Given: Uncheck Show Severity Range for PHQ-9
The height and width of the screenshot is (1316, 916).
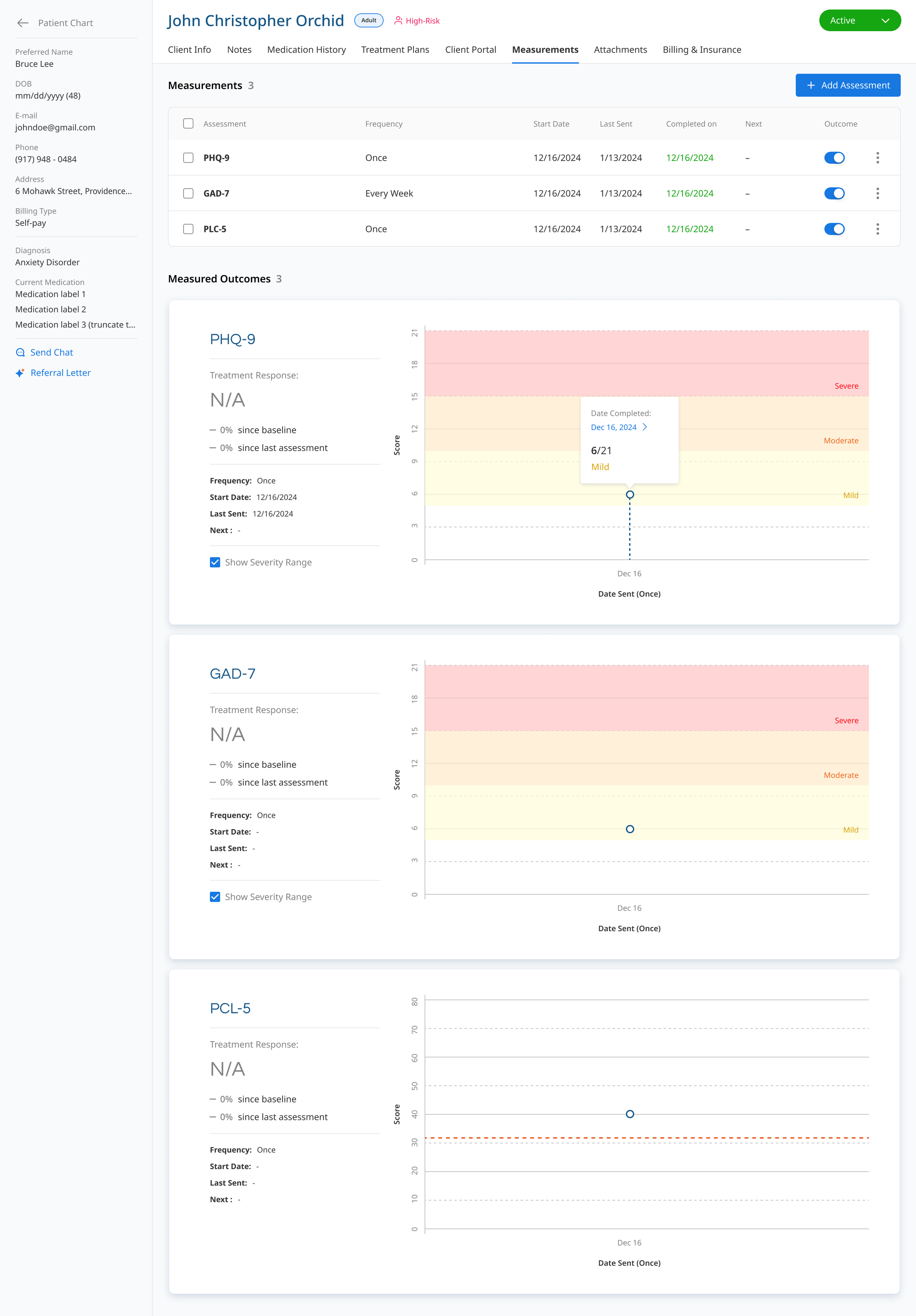Looking at the screenshot, I should pyautogui.click(x=215, y=562).
